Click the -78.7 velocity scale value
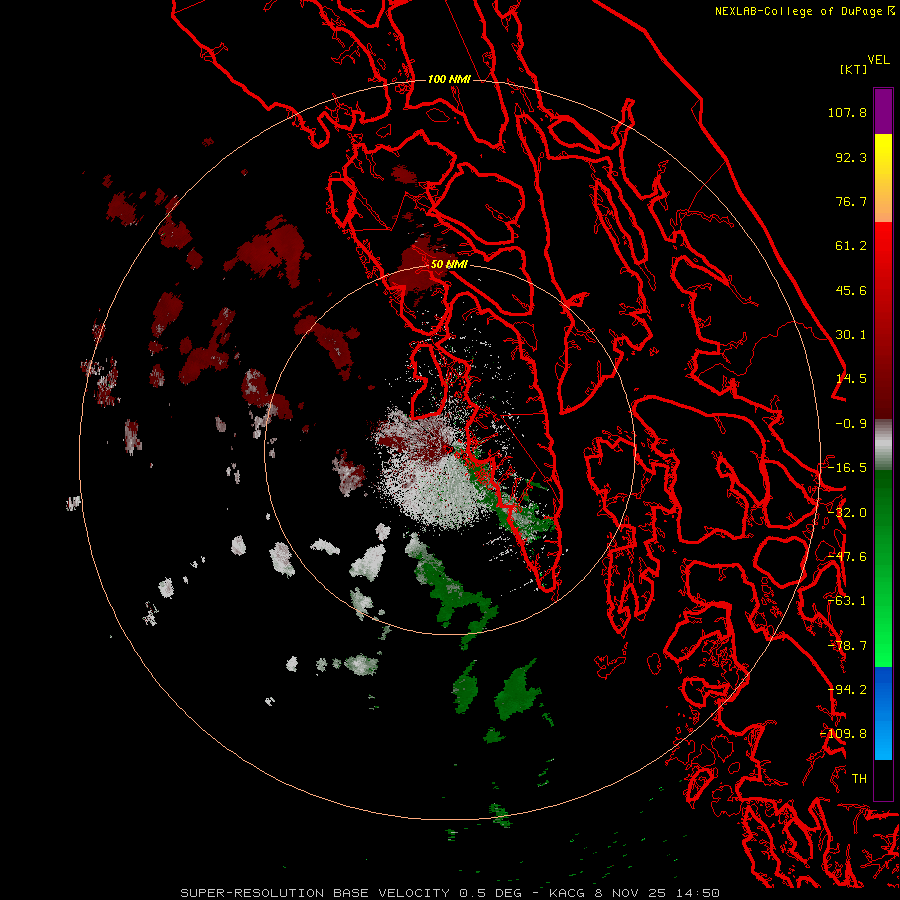The height and width of the screenshot is (900, 900). [847, 646]
